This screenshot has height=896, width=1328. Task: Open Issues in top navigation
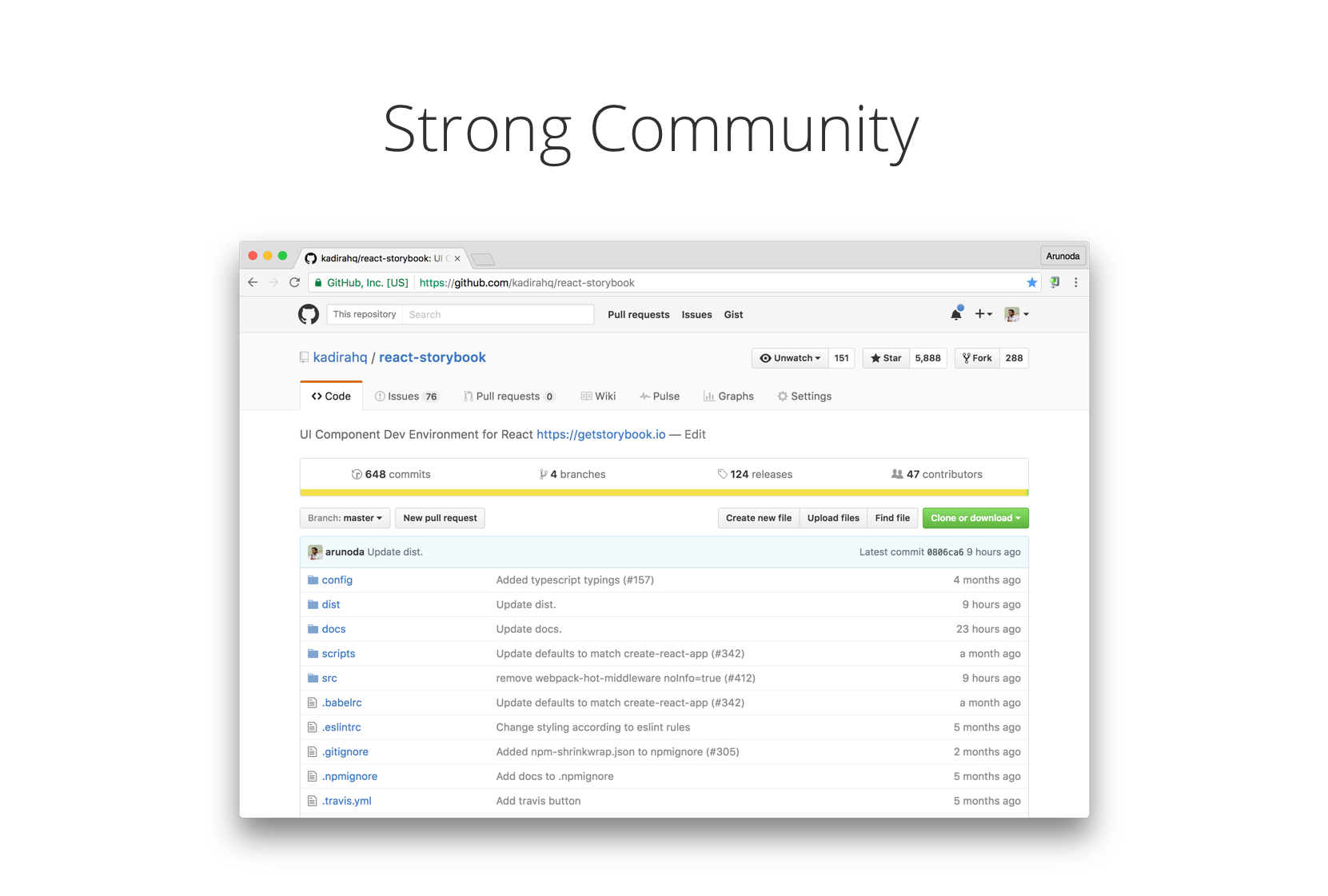(696, 315)
